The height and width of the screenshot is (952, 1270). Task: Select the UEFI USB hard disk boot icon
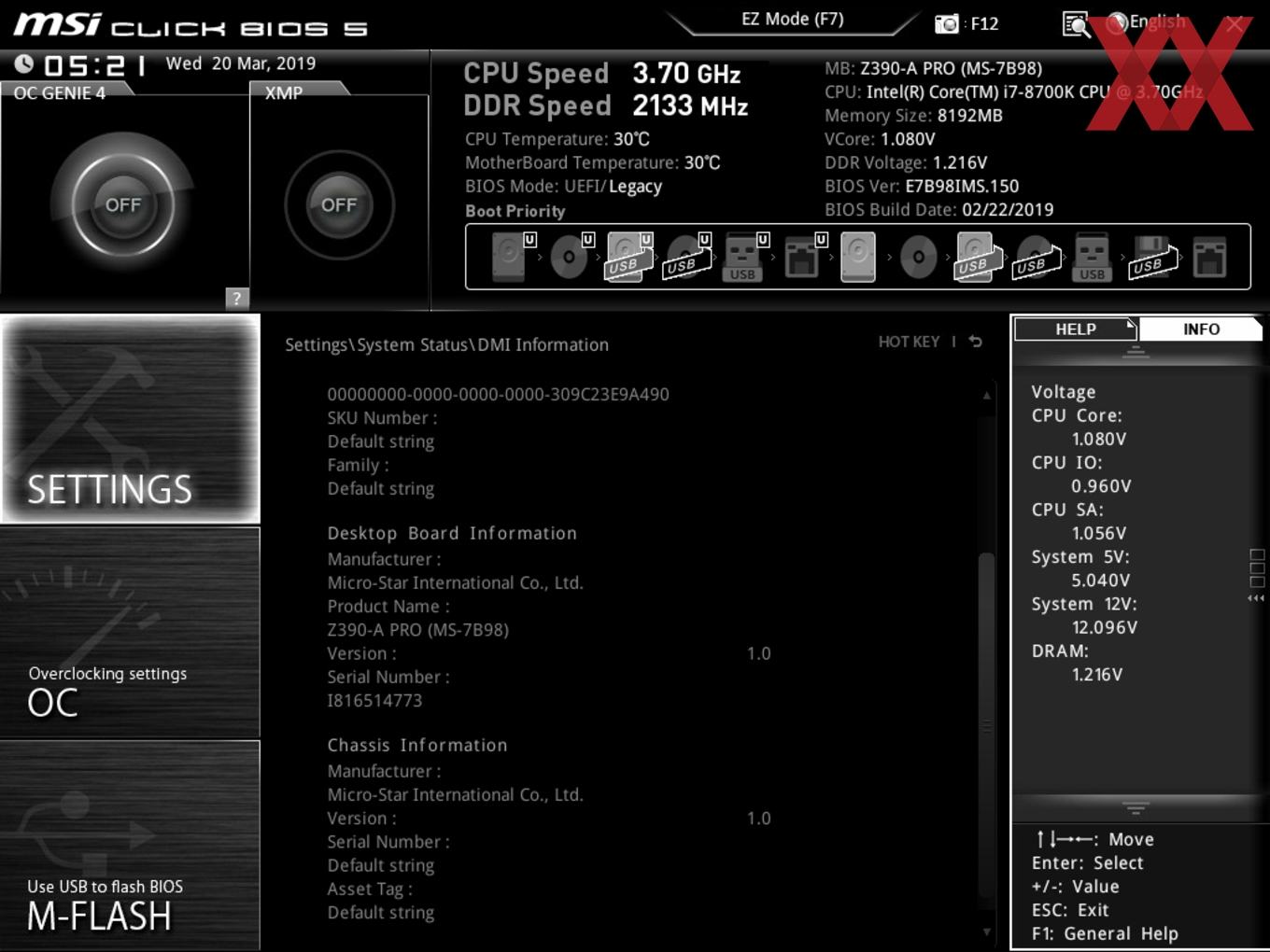pyautogui.click(x=628, y=257)
